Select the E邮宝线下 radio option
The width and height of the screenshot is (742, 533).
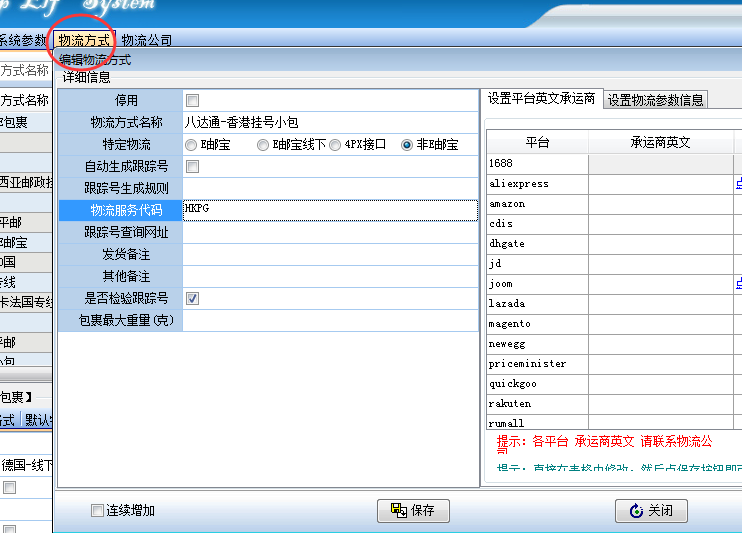click(263, 145)
